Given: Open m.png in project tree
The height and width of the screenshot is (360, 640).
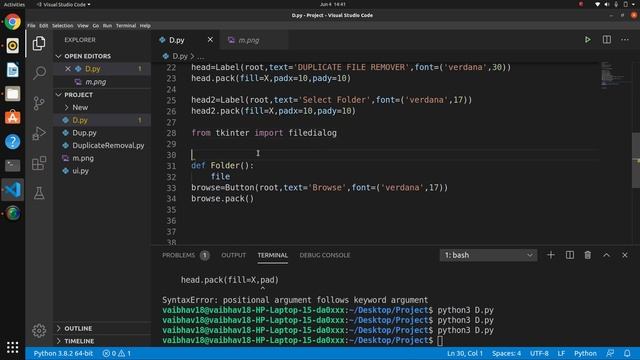Looking at the screenshot, I should point(102,158).
